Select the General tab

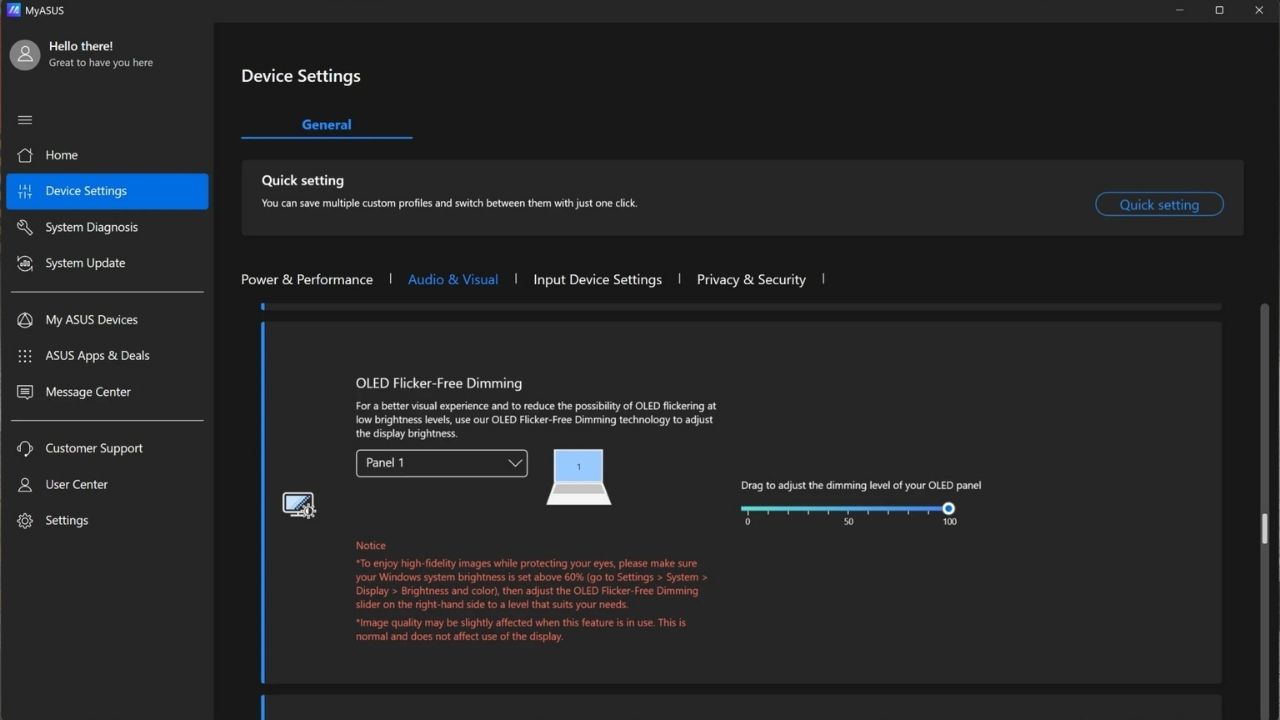tap(326, 125)
